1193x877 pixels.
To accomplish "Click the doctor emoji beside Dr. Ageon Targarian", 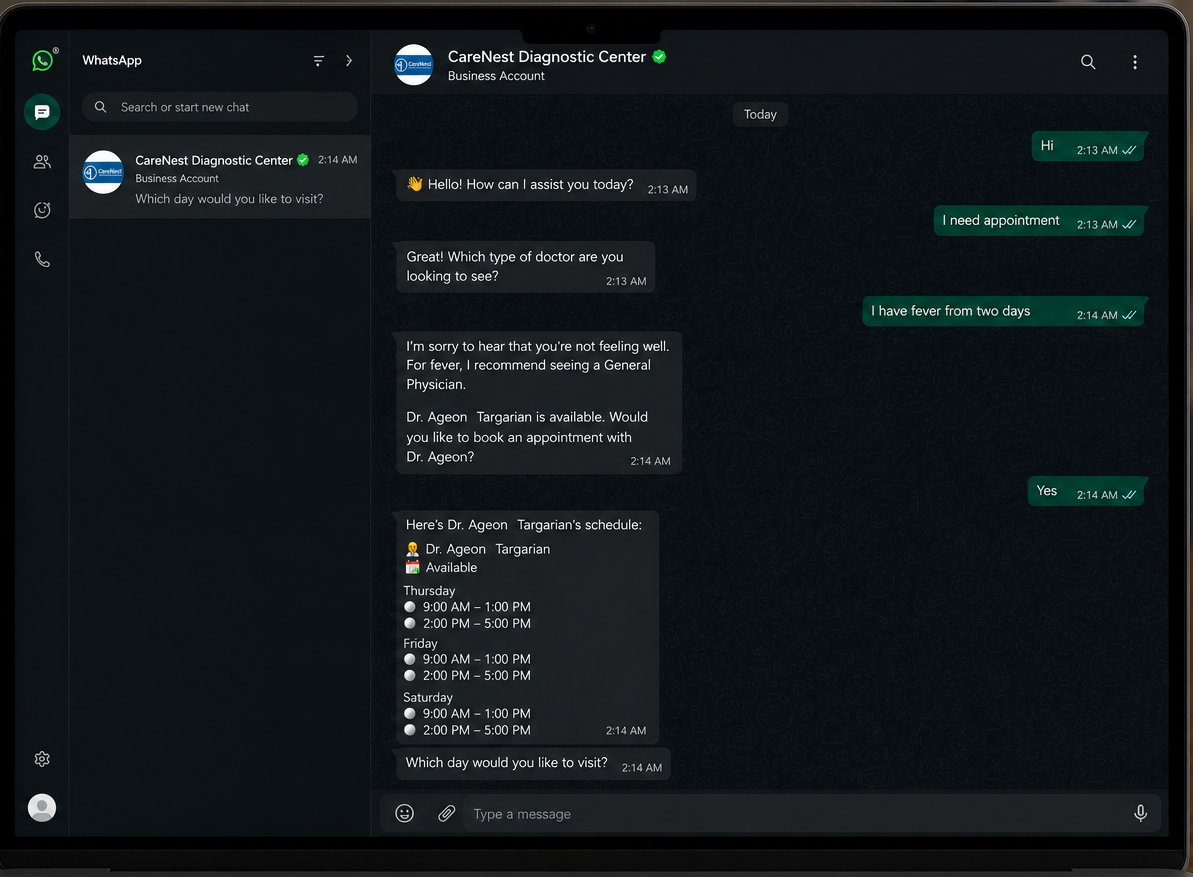I will click(412, 549).
